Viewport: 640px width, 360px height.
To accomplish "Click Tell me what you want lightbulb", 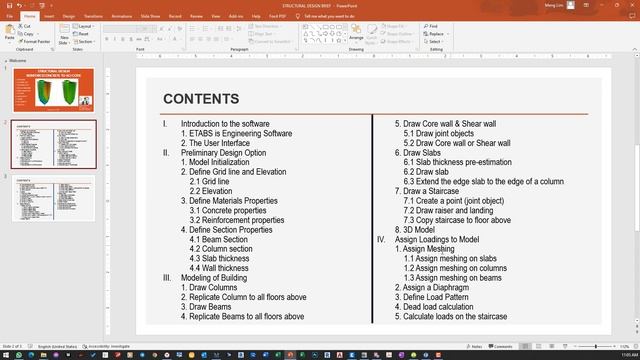I will click(298, 16).
